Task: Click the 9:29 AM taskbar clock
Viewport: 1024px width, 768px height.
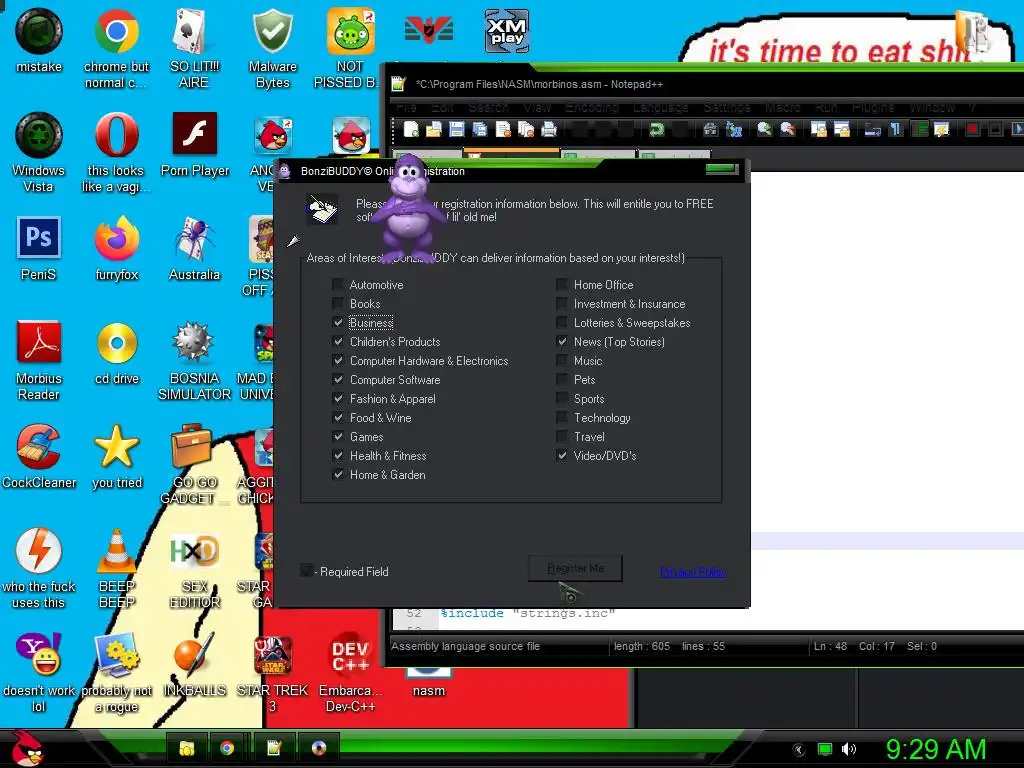Action: (935, 750)
